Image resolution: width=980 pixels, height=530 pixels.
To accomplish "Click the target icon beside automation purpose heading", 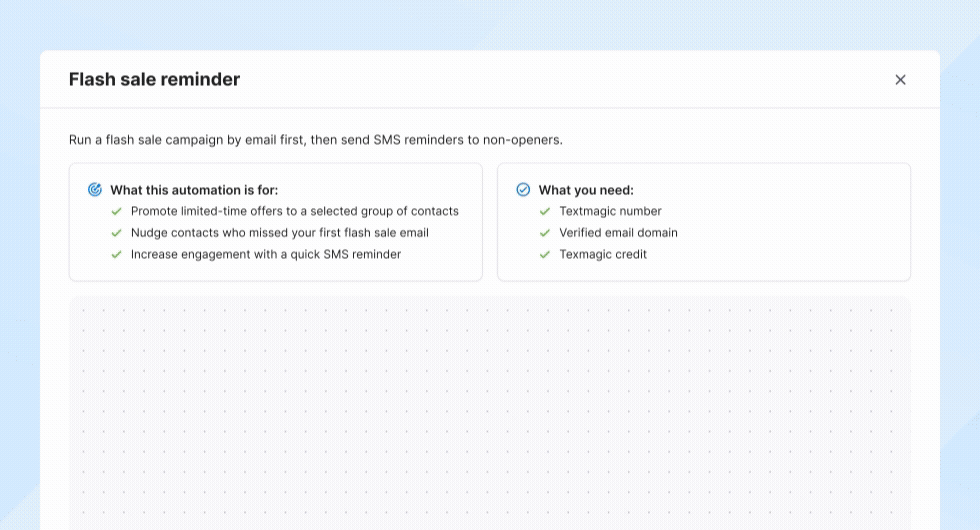I will click(95, 190).
